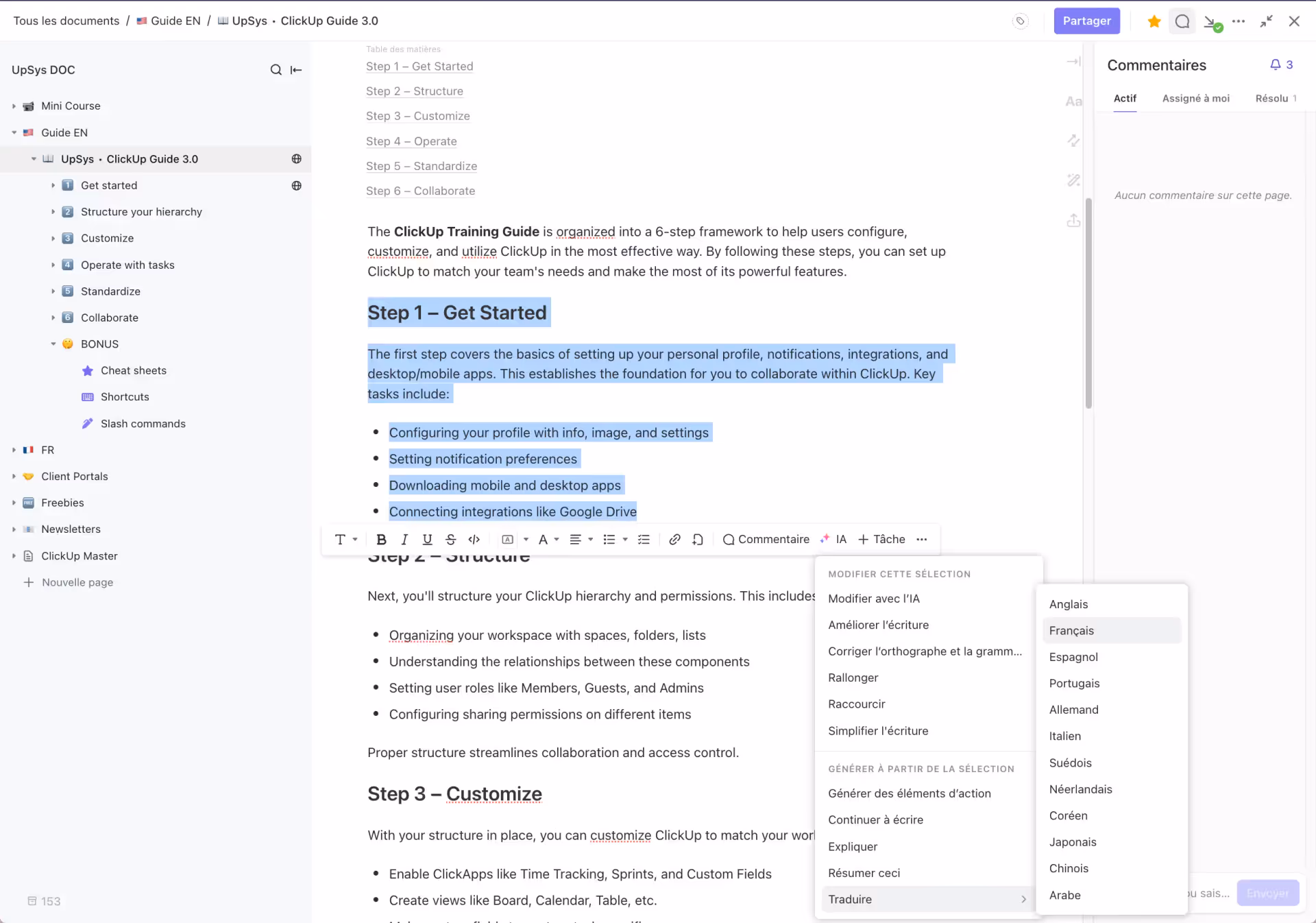Expand the FR tree item
The height and width of the screenshot is (923, 1316).
click(x=14, y=450)
